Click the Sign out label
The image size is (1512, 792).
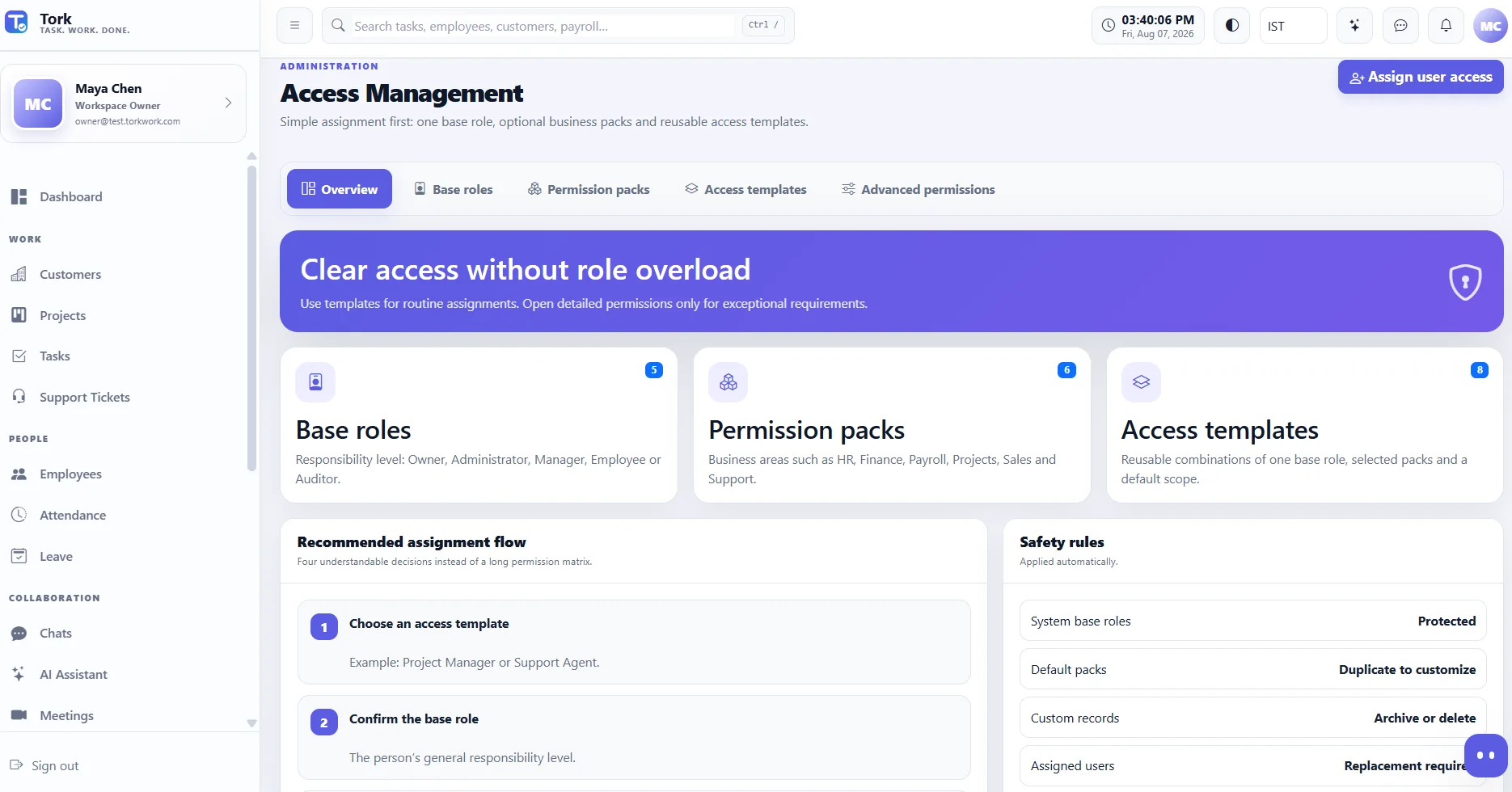tap(55, 765)
